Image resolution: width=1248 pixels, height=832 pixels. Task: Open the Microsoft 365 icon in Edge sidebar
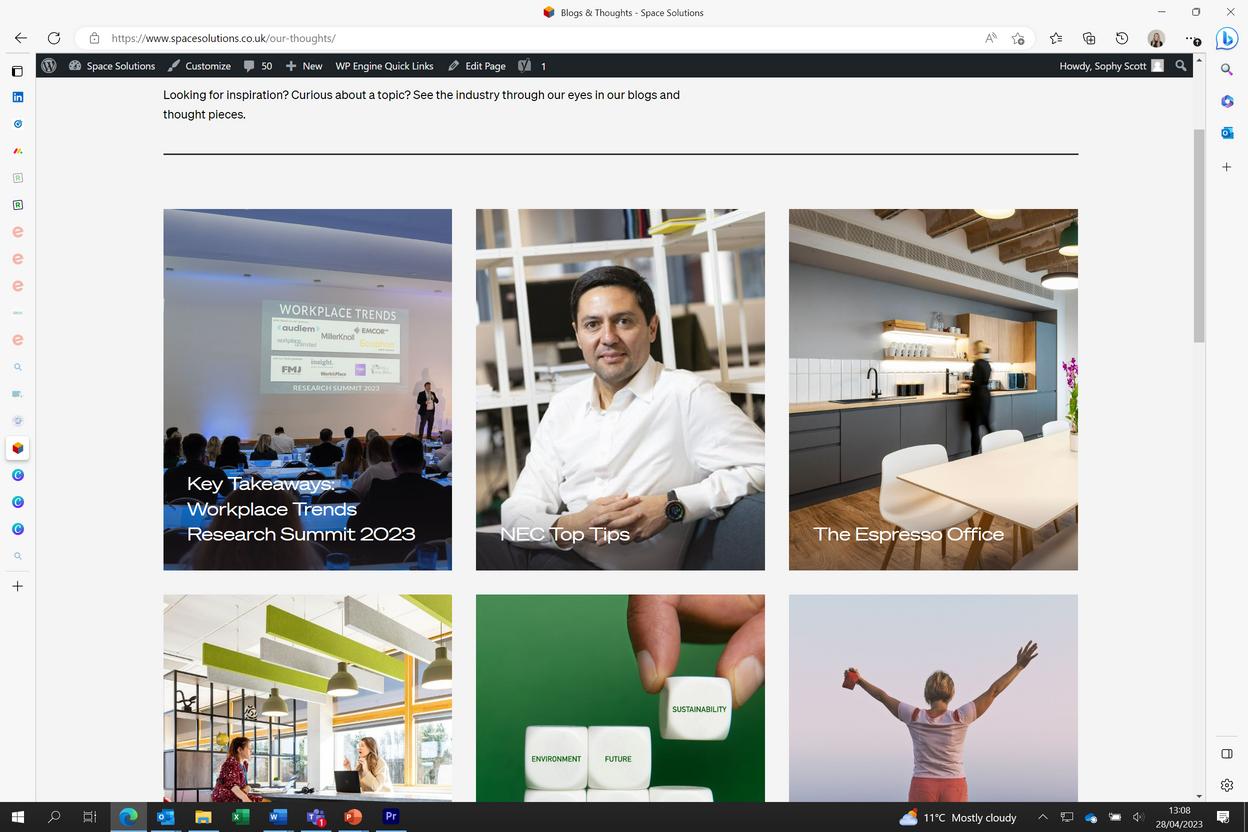tap(1227, 101)
